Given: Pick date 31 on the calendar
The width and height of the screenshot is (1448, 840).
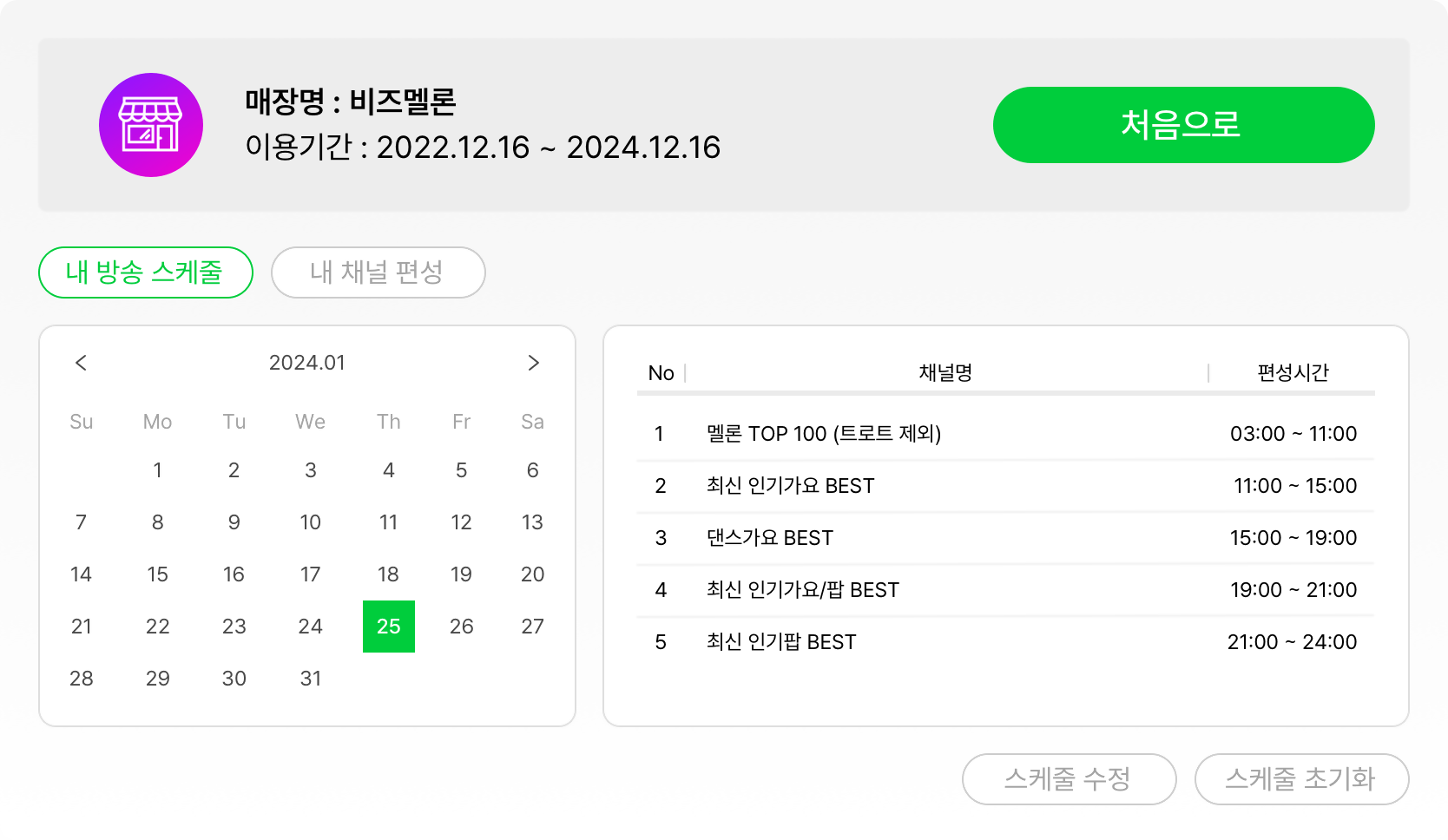Looking at the screenshot, I should (310, 679).
